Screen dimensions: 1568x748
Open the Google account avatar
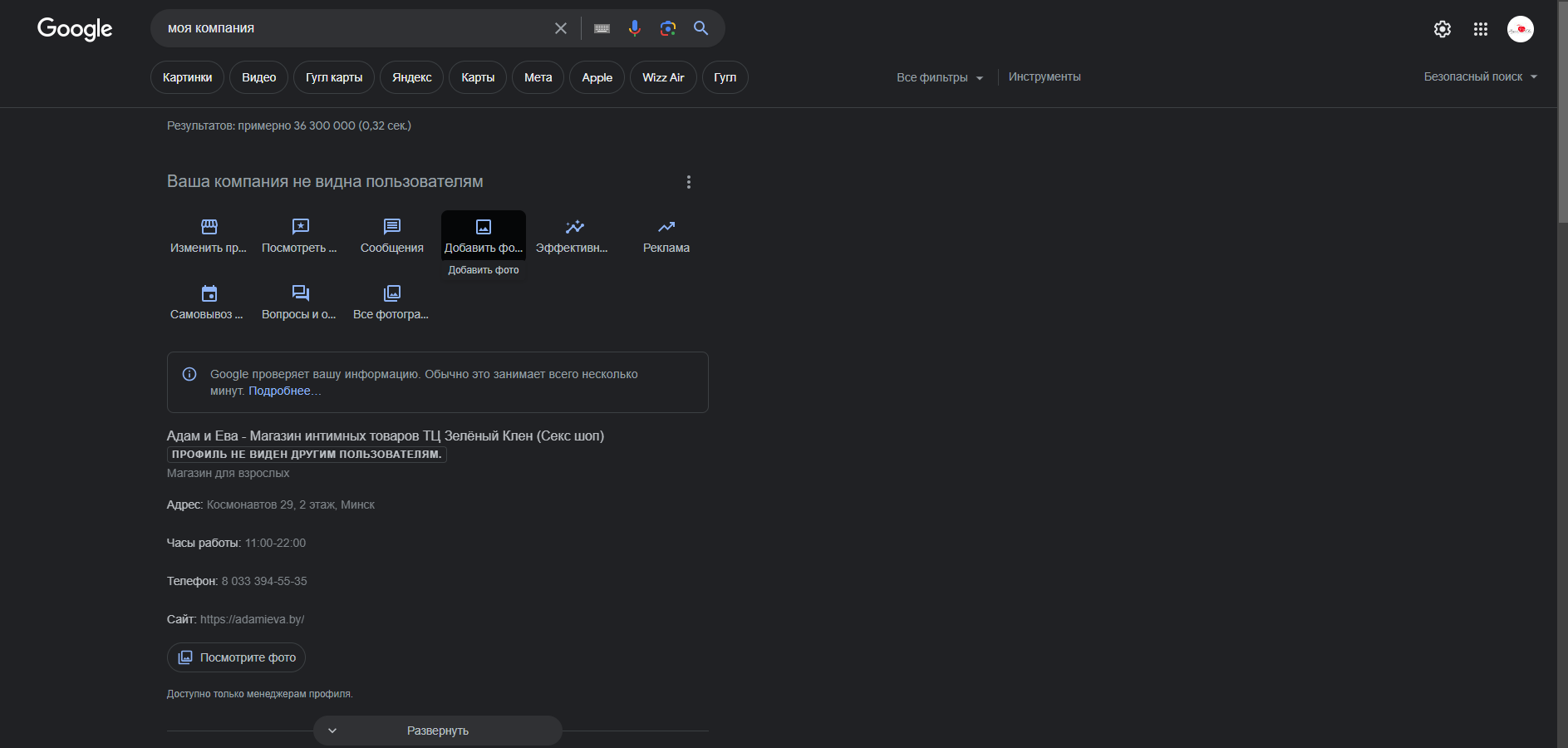point(1521,29)
